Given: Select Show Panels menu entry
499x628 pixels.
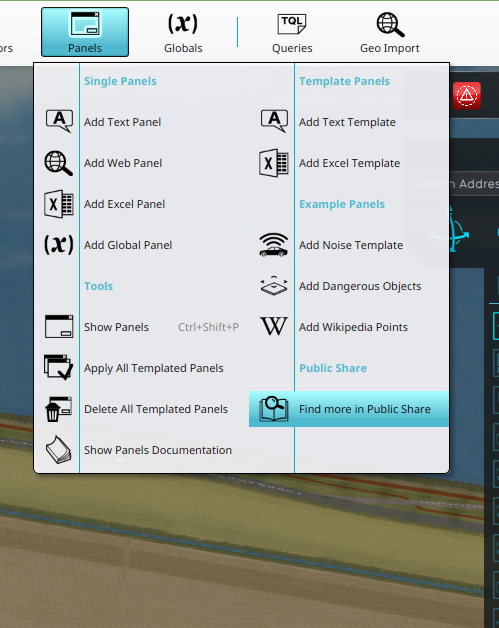Looking at the screenshot, I should coord(117,327).
